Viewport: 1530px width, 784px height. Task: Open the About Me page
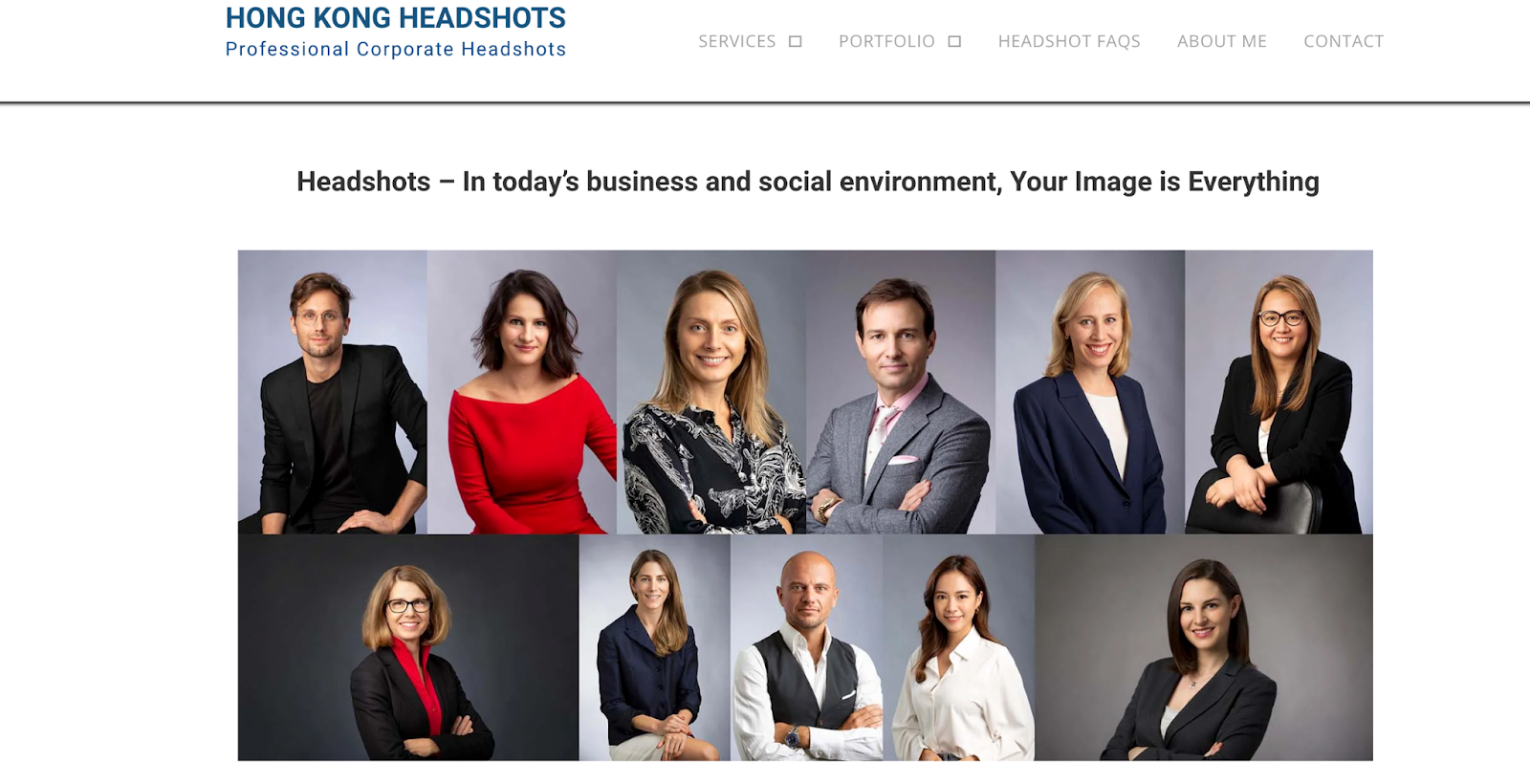click(1222, 41)
